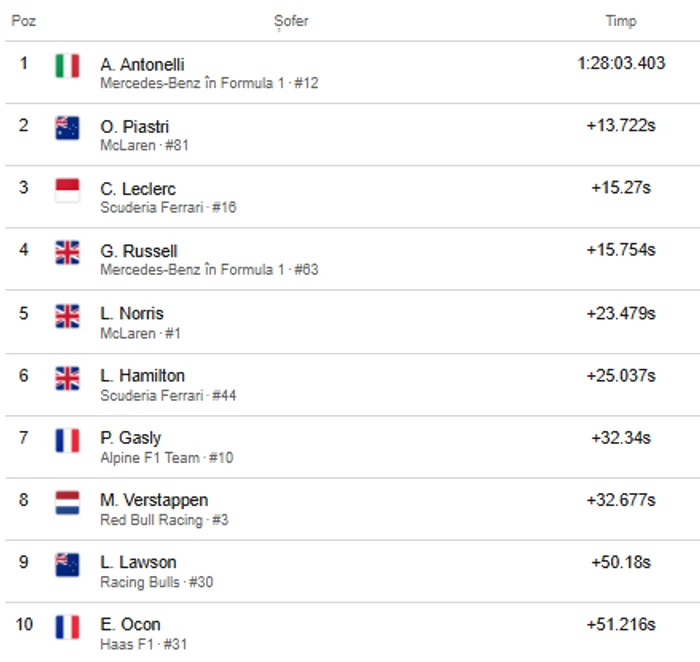Click the UK flag beside G. Russell
The image size is (700, 662).
click(x=67, y=252)
